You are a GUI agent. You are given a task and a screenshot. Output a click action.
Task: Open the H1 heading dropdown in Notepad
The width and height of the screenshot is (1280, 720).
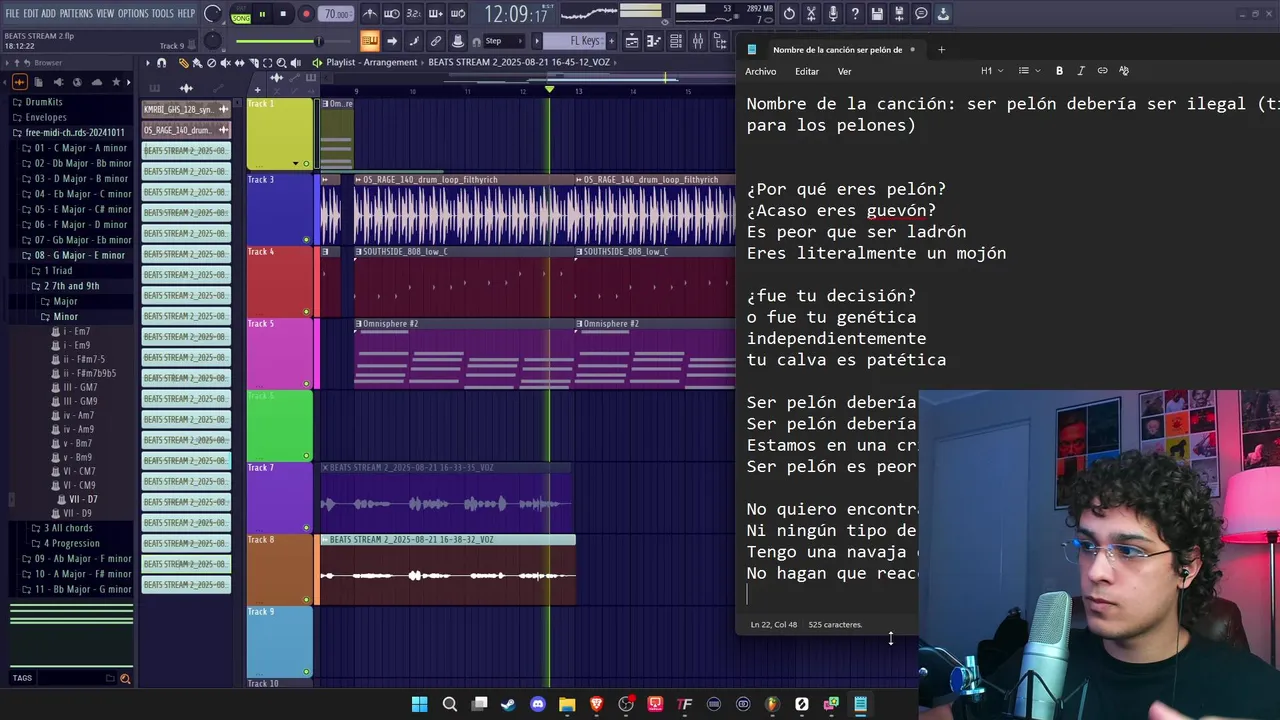click(991, 71)
